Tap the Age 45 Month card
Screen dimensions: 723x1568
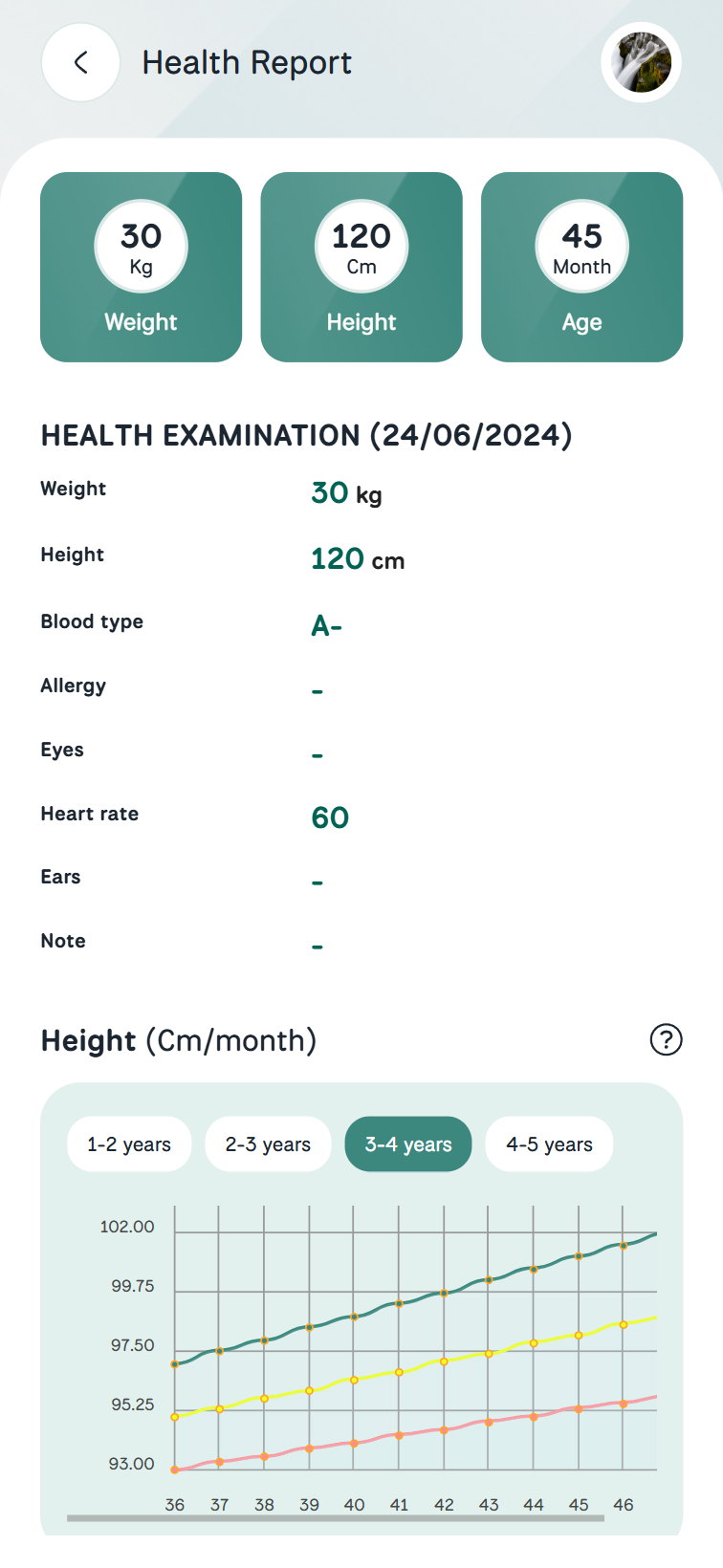[581, 268]
